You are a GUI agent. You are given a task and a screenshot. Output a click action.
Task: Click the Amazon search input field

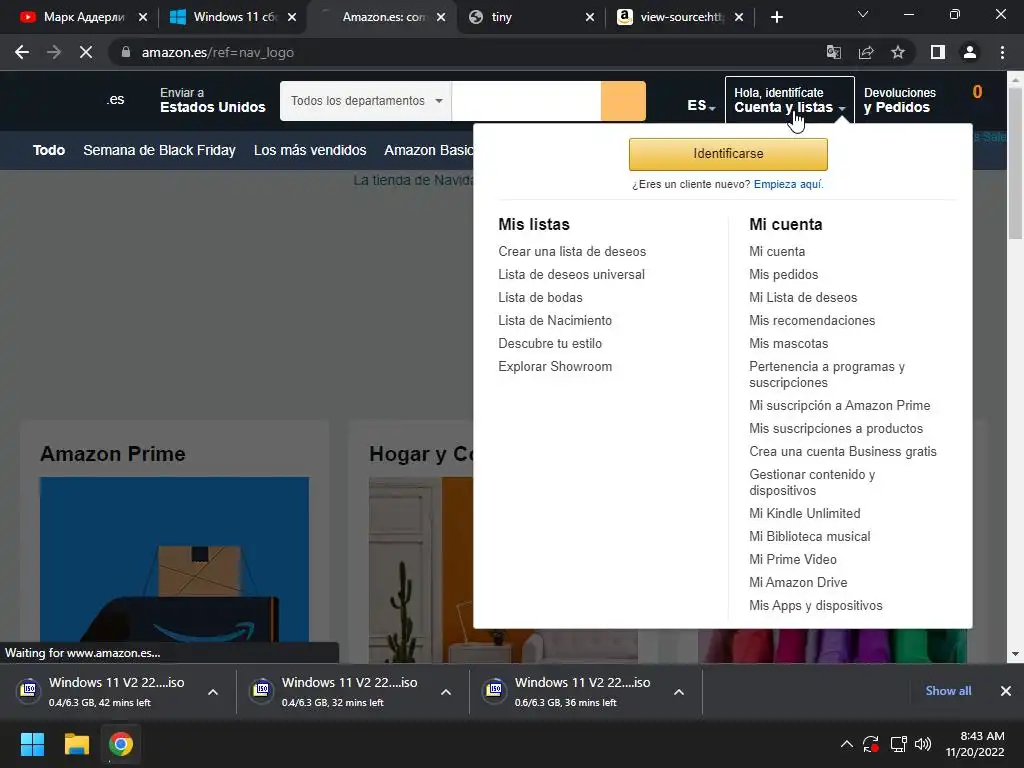coord(526,101)
